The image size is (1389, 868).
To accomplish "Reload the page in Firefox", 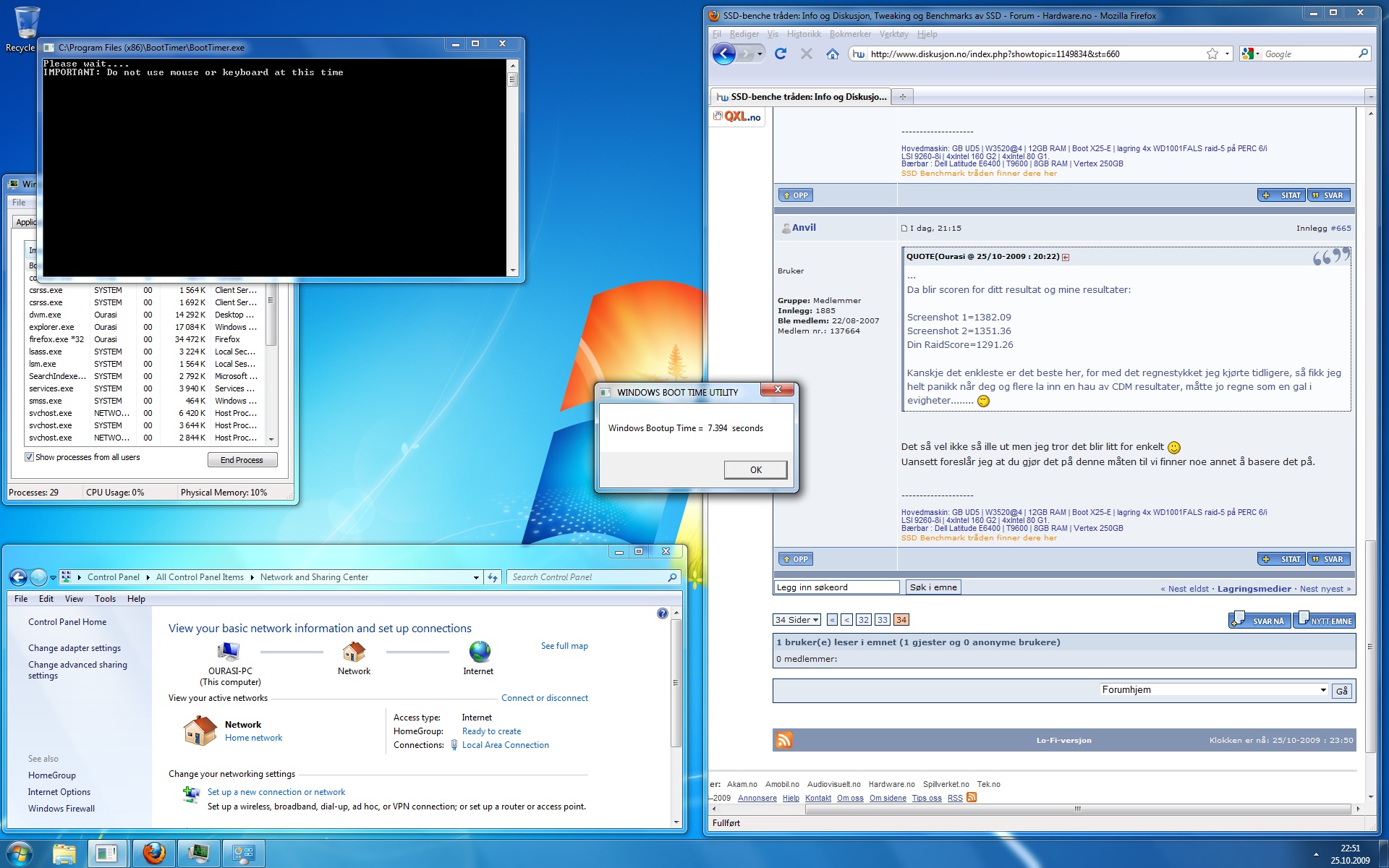I will [781, 54].
